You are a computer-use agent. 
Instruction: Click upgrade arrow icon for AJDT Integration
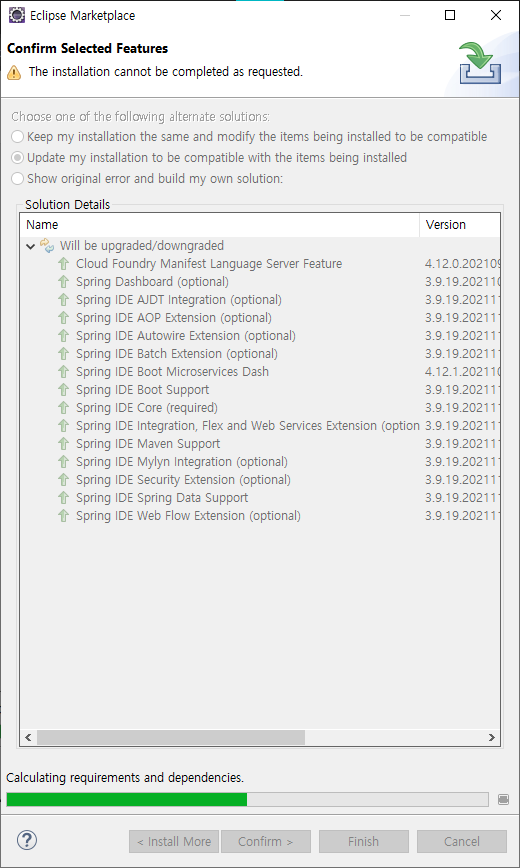click(x=64, y=299)
